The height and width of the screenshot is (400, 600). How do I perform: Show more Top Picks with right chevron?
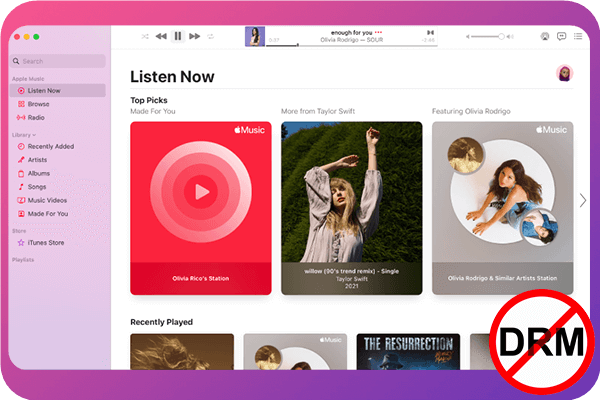point(582,200)
